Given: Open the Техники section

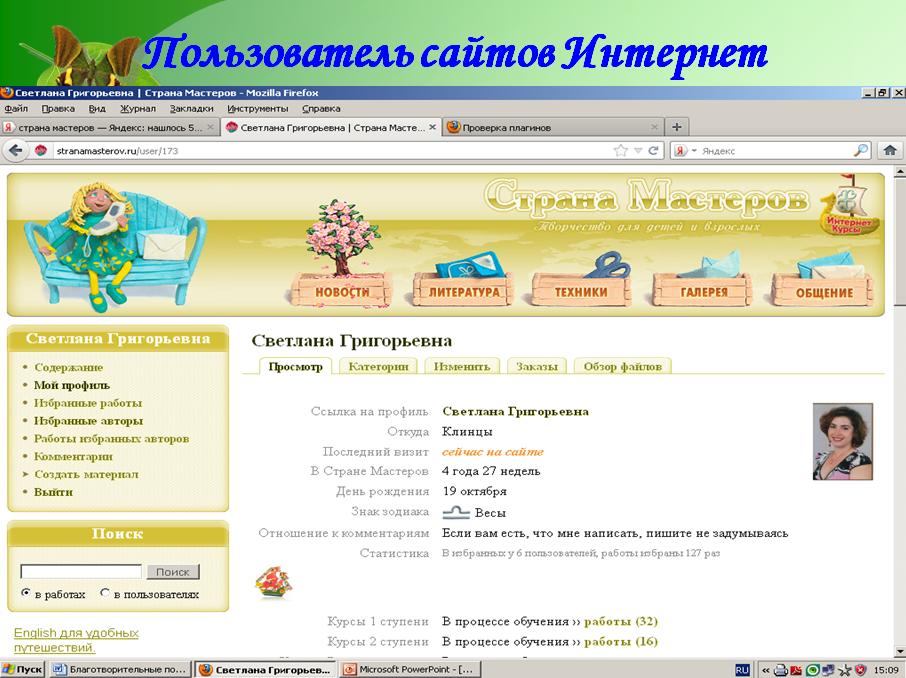Looking at the screenshot, I should [581, 292].
